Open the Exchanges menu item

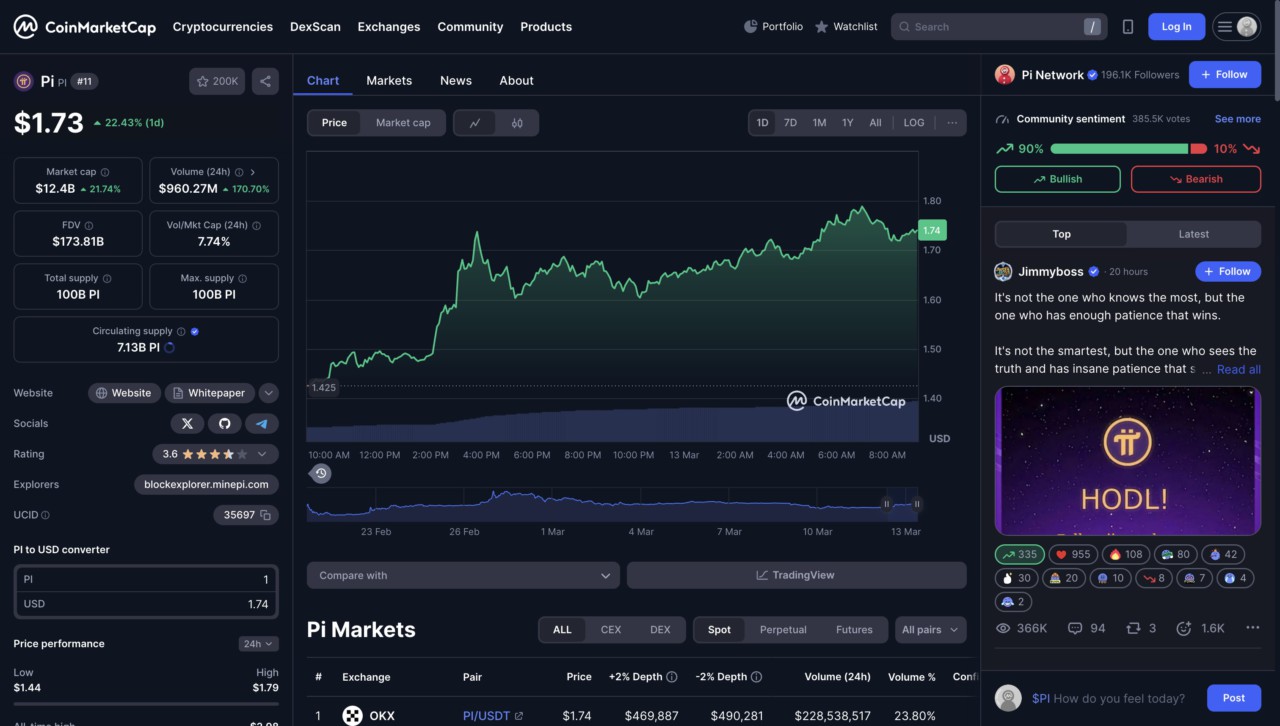(389, 27)
